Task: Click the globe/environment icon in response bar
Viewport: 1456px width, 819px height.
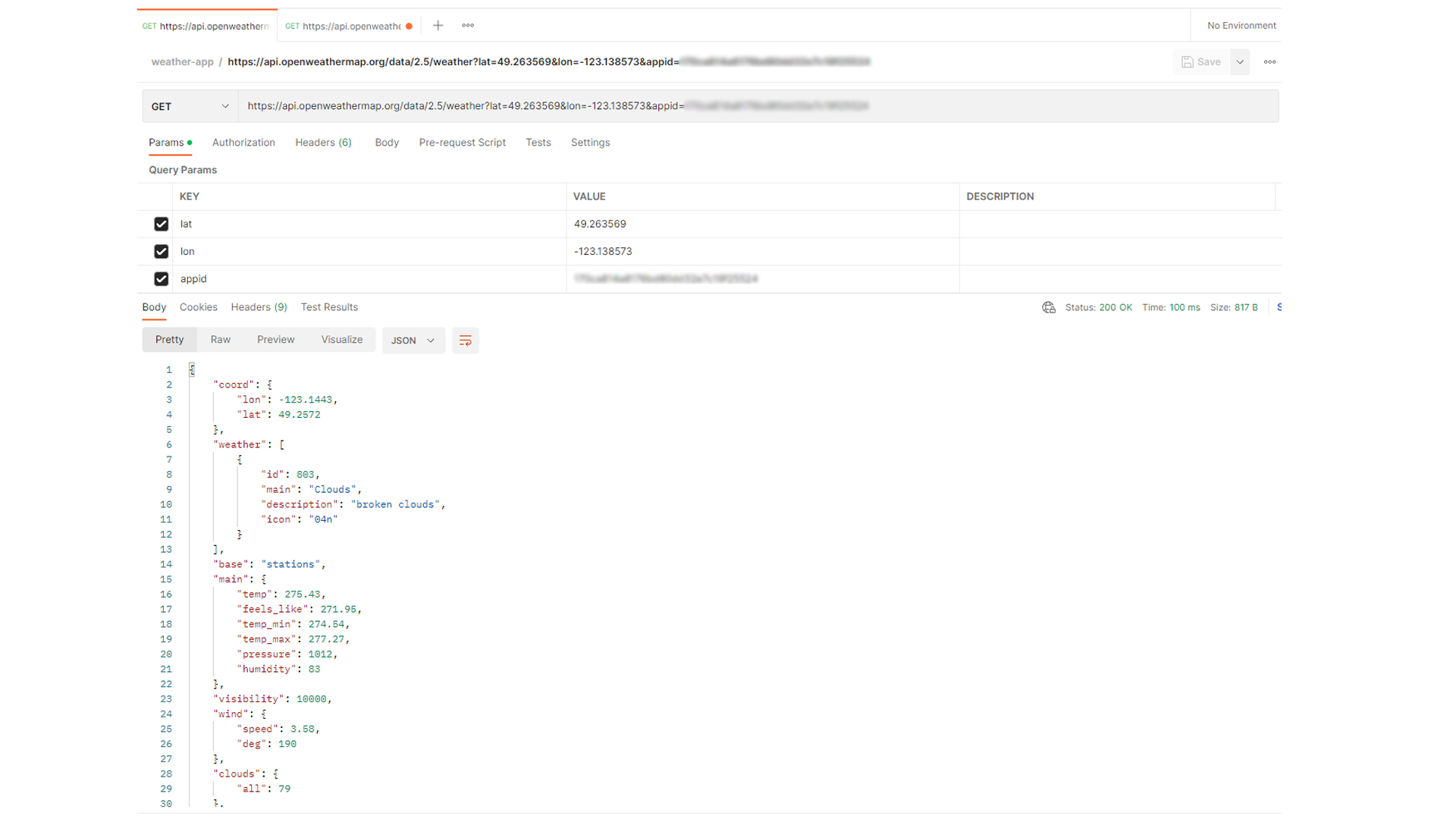Action: coord(1049,307)
